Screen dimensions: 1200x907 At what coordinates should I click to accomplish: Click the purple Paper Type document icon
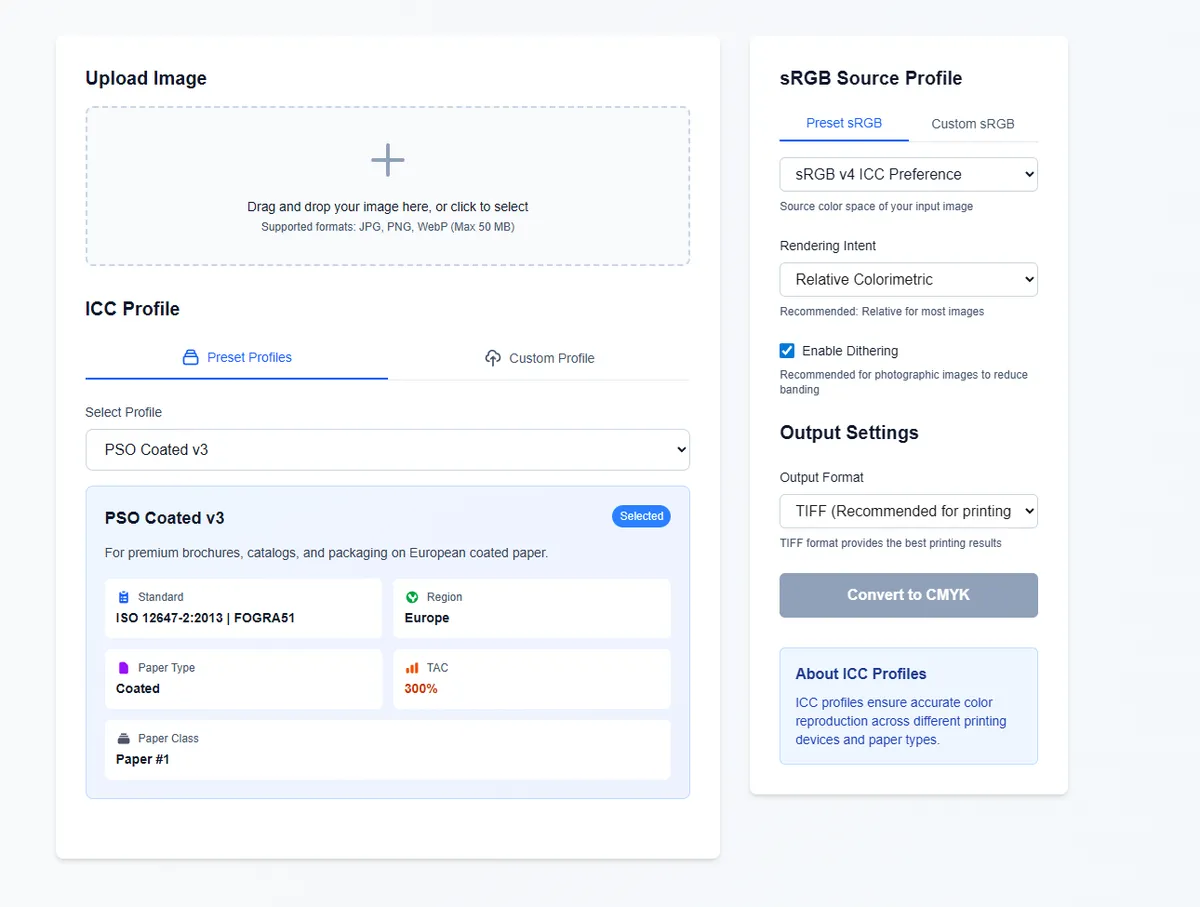(124, 668)
